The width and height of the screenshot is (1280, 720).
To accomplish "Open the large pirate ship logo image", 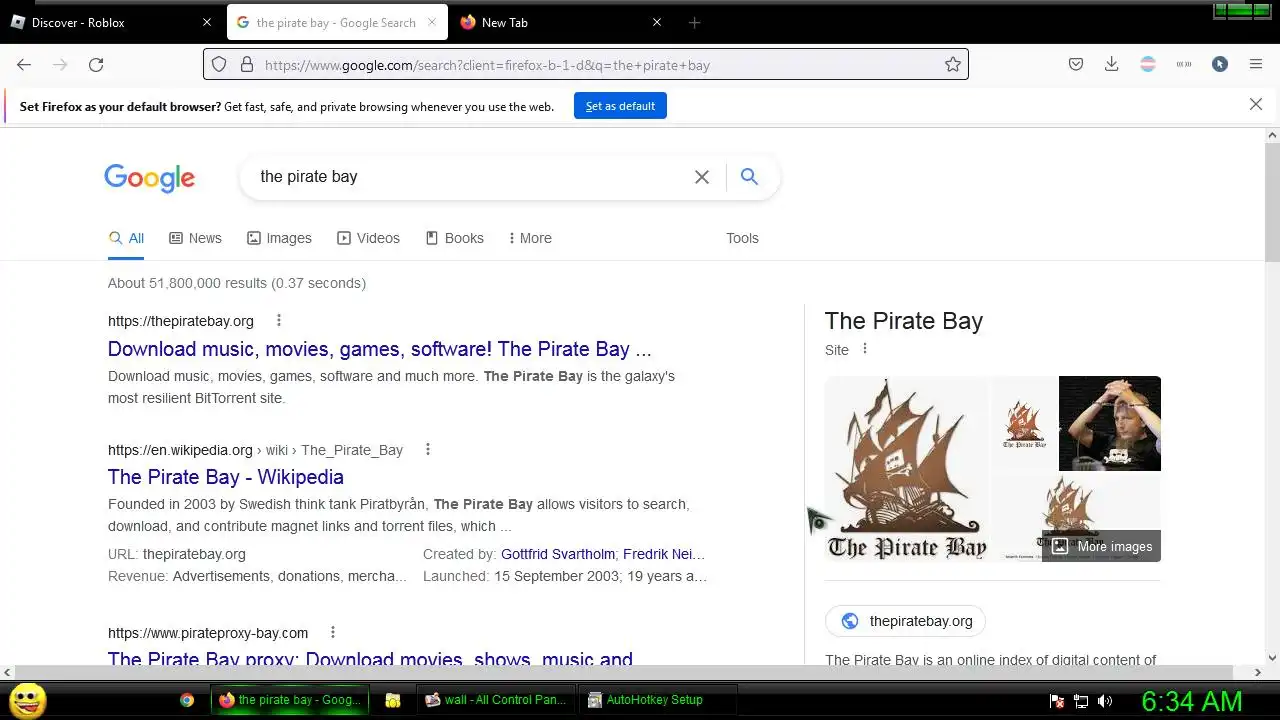I will (907, 468).
